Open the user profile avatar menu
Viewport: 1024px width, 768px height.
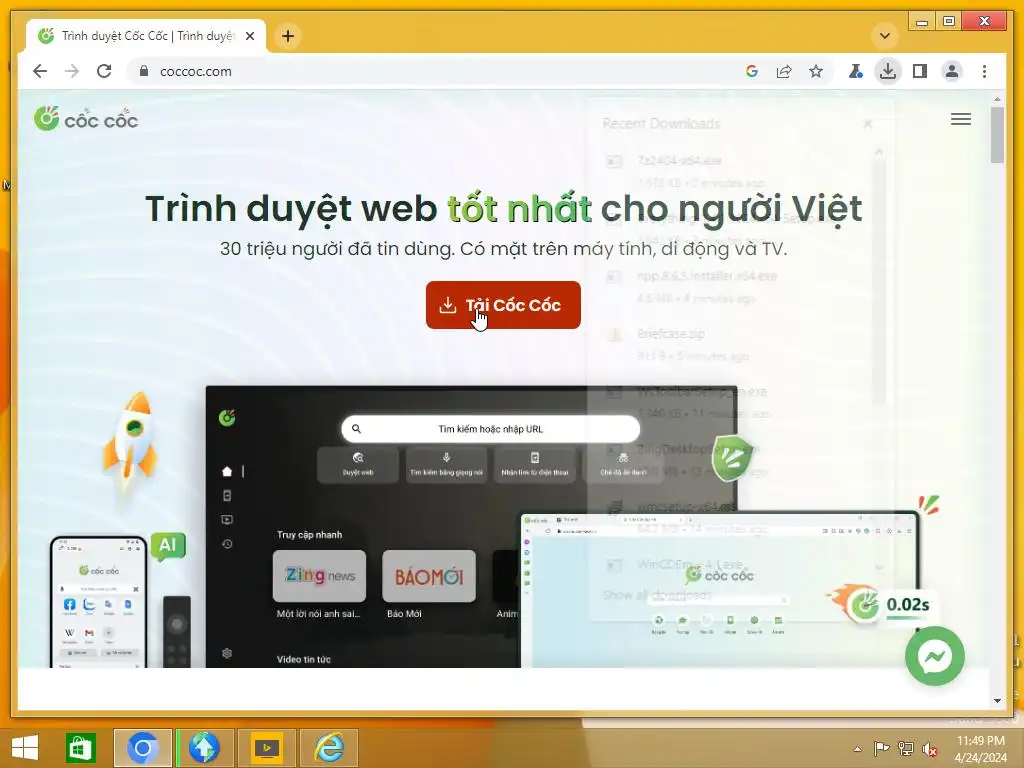click(952, 71)
